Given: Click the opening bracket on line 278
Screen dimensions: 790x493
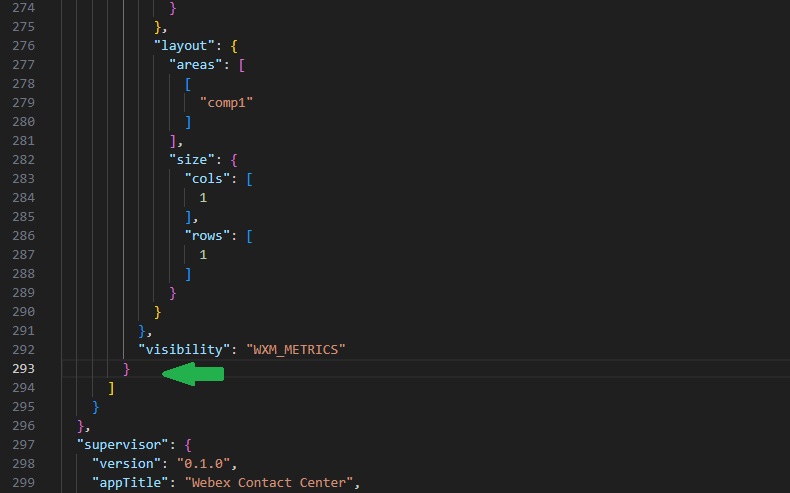Looking at the screenshot, I should point(188,84).
